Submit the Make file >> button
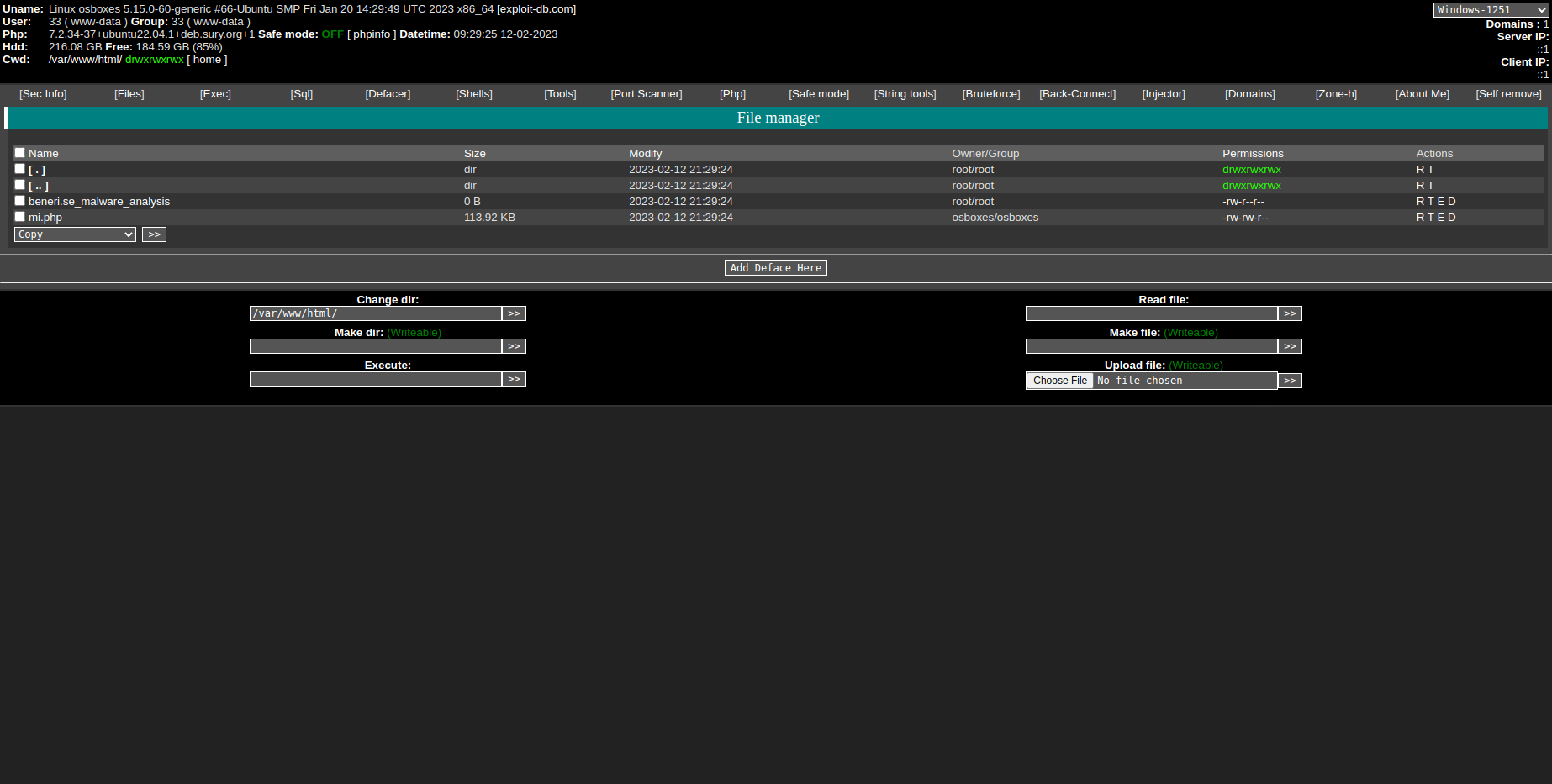Screen dimensions: 1552x784 [x=1290, y=346]
